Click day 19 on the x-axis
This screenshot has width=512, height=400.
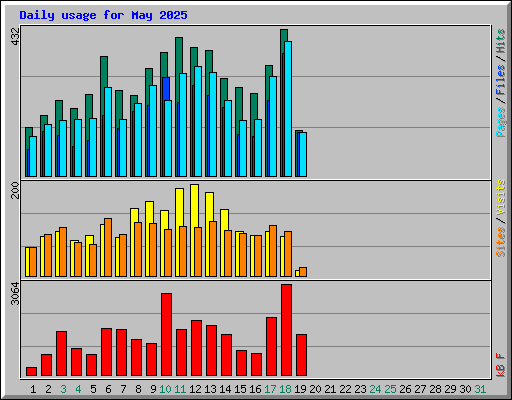tap(300, 389)
